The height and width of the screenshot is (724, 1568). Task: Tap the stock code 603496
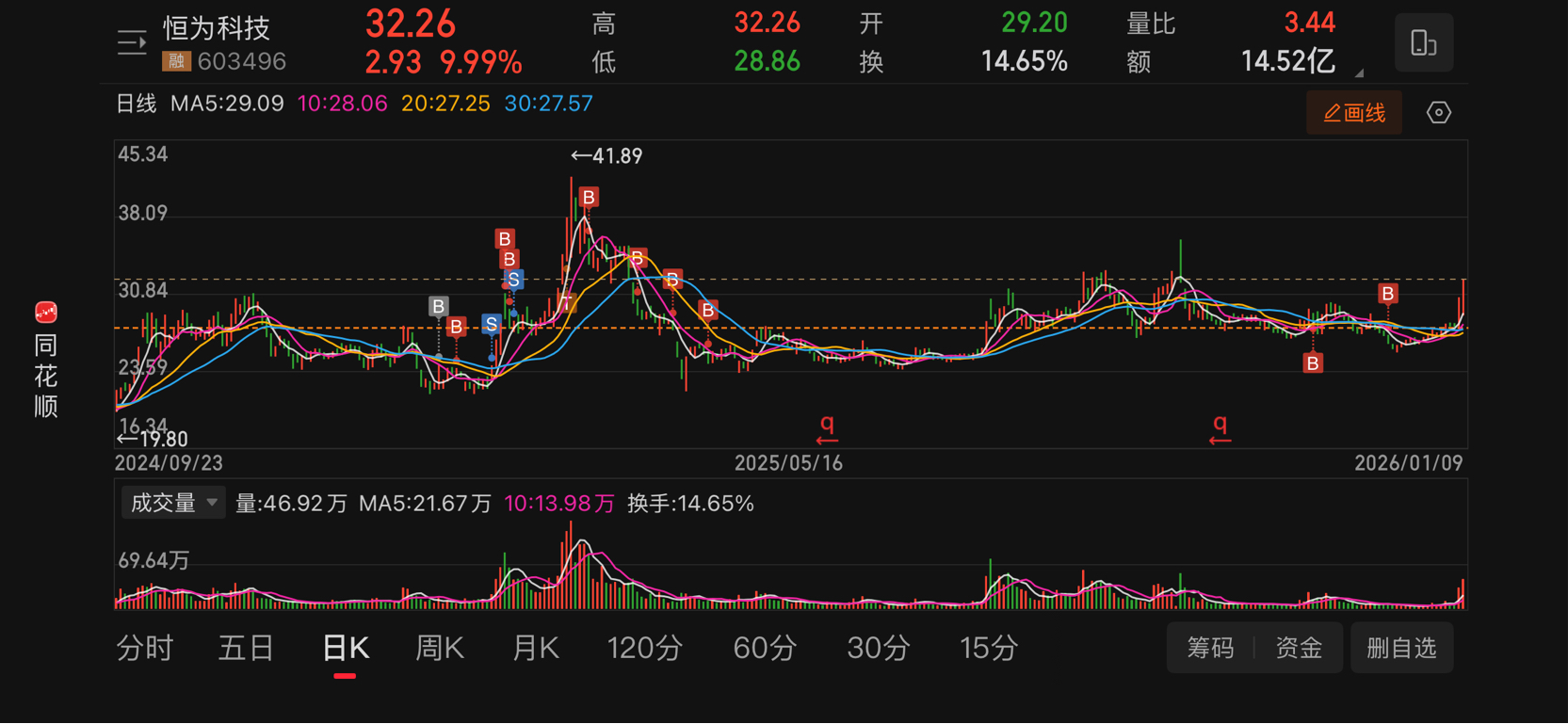(242, 62)
